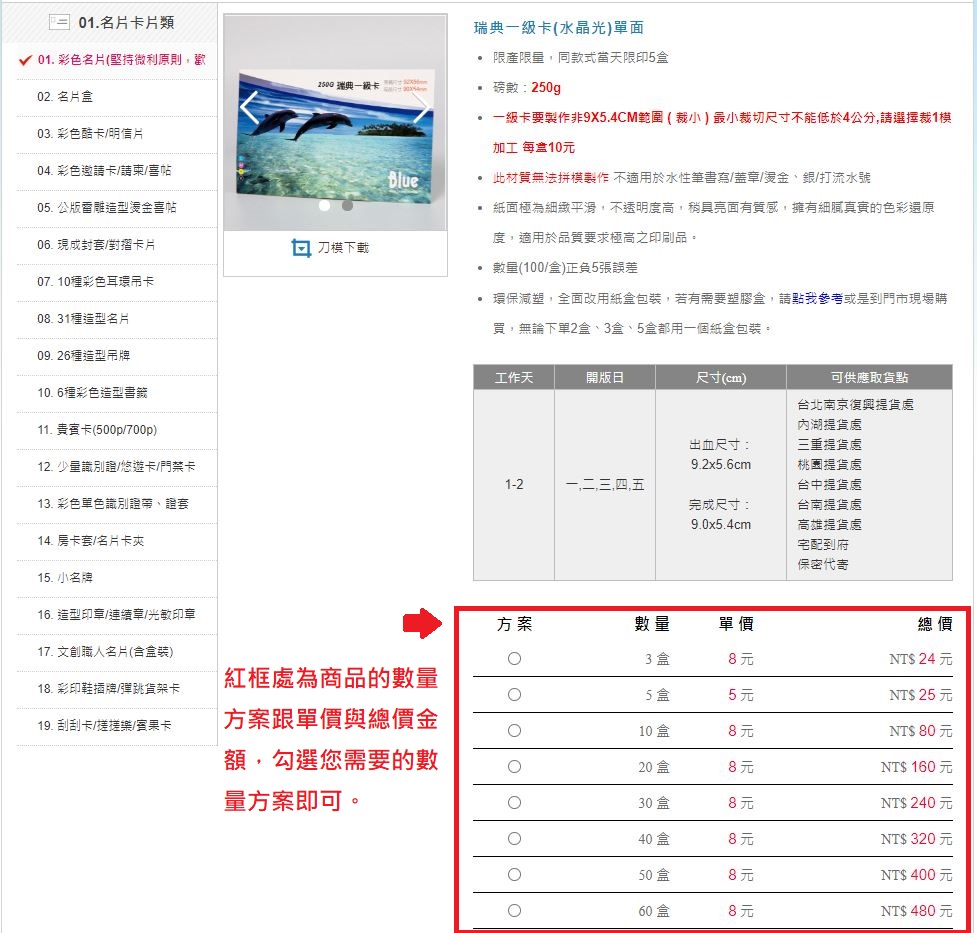The width and height of the screenshot is (977, 933).
Task: Click the next image arrow on product photo
Action: [x=421, y=108]
